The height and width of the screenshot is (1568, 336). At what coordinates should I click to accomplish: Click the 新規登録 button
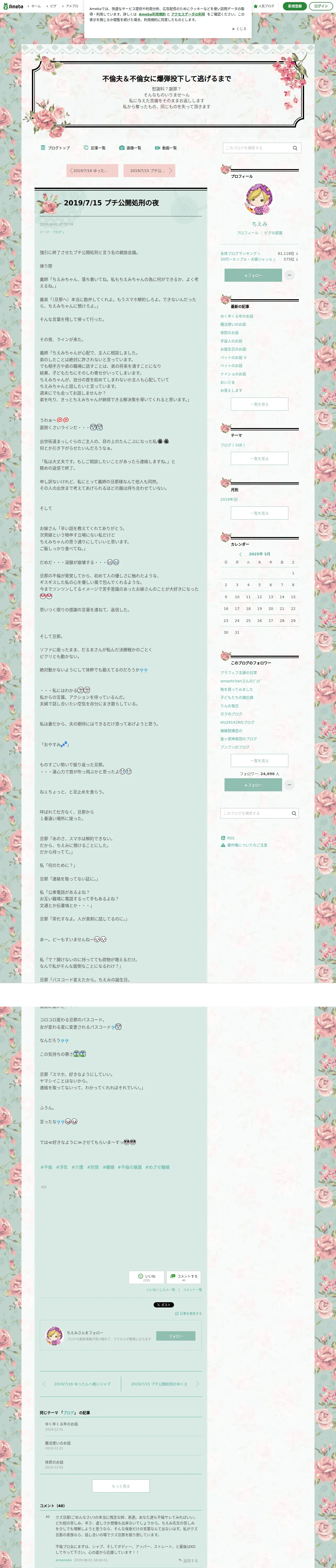click(295, 6)
